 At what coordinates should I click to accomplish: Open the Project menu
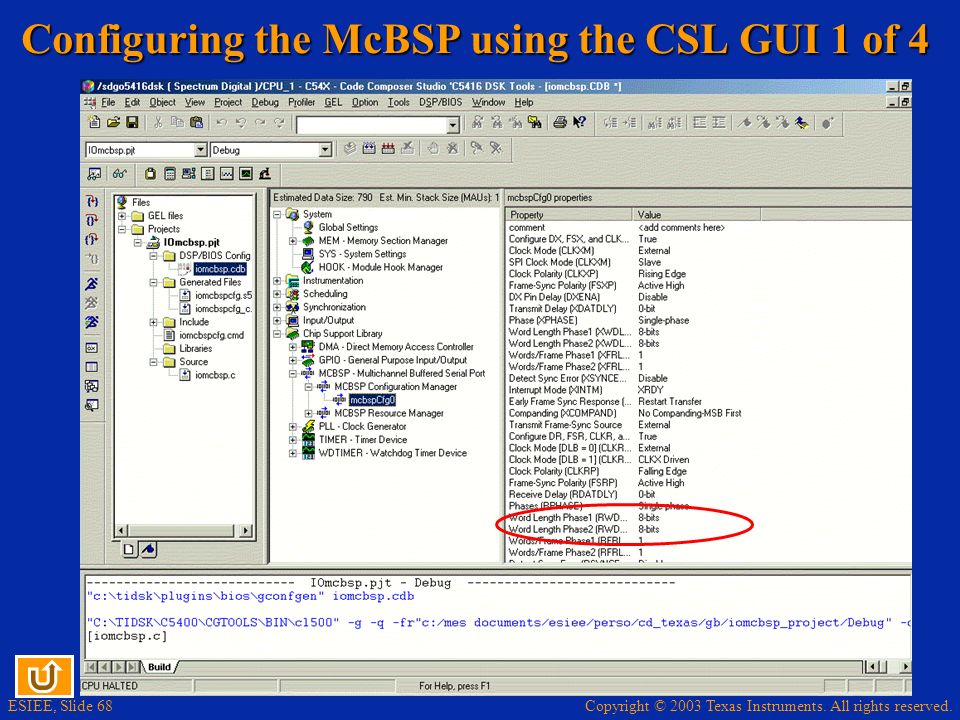click(x=228, y=102)
